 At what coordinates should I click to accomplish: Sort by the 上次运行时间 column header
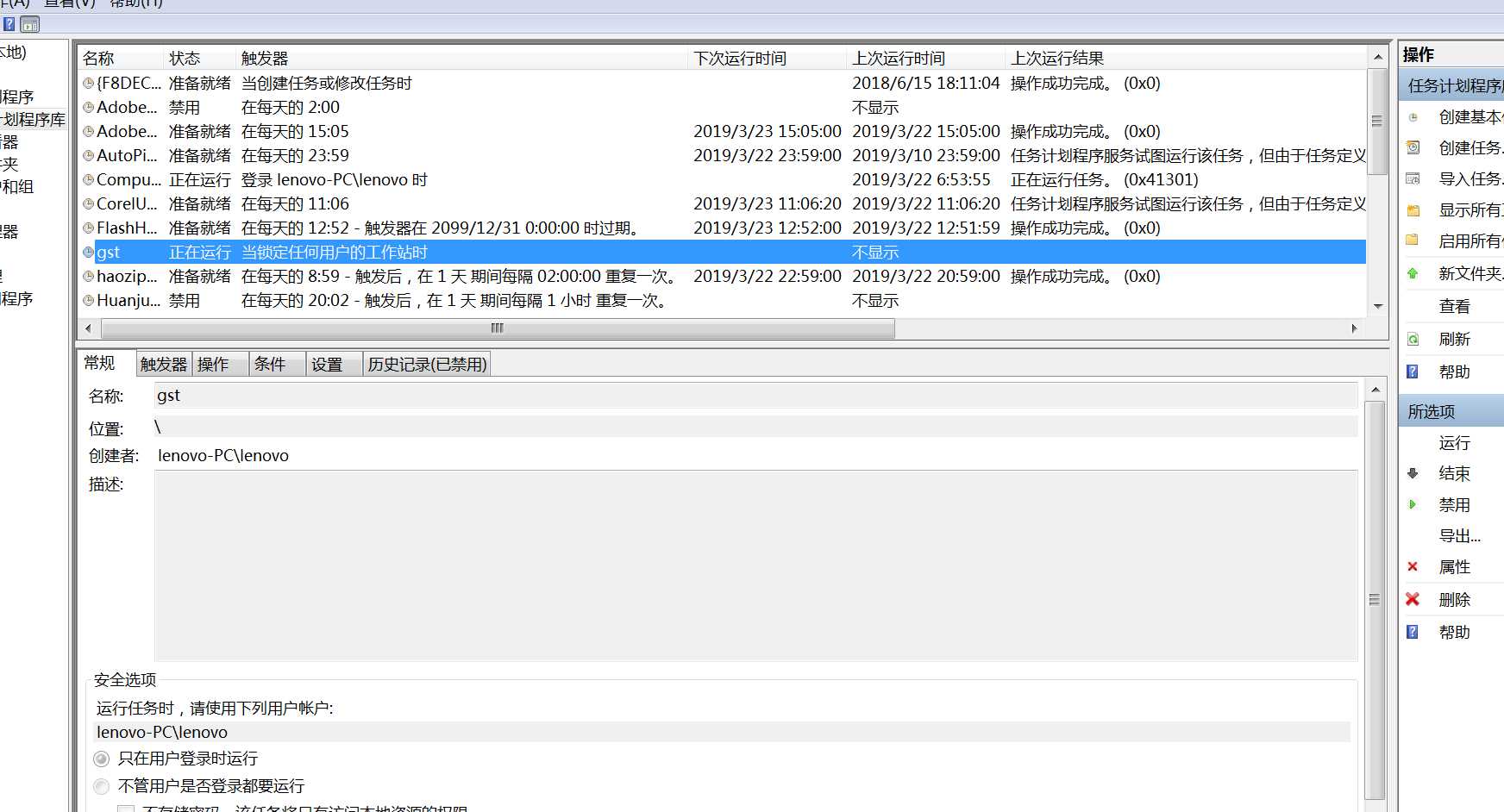point(926,59)
